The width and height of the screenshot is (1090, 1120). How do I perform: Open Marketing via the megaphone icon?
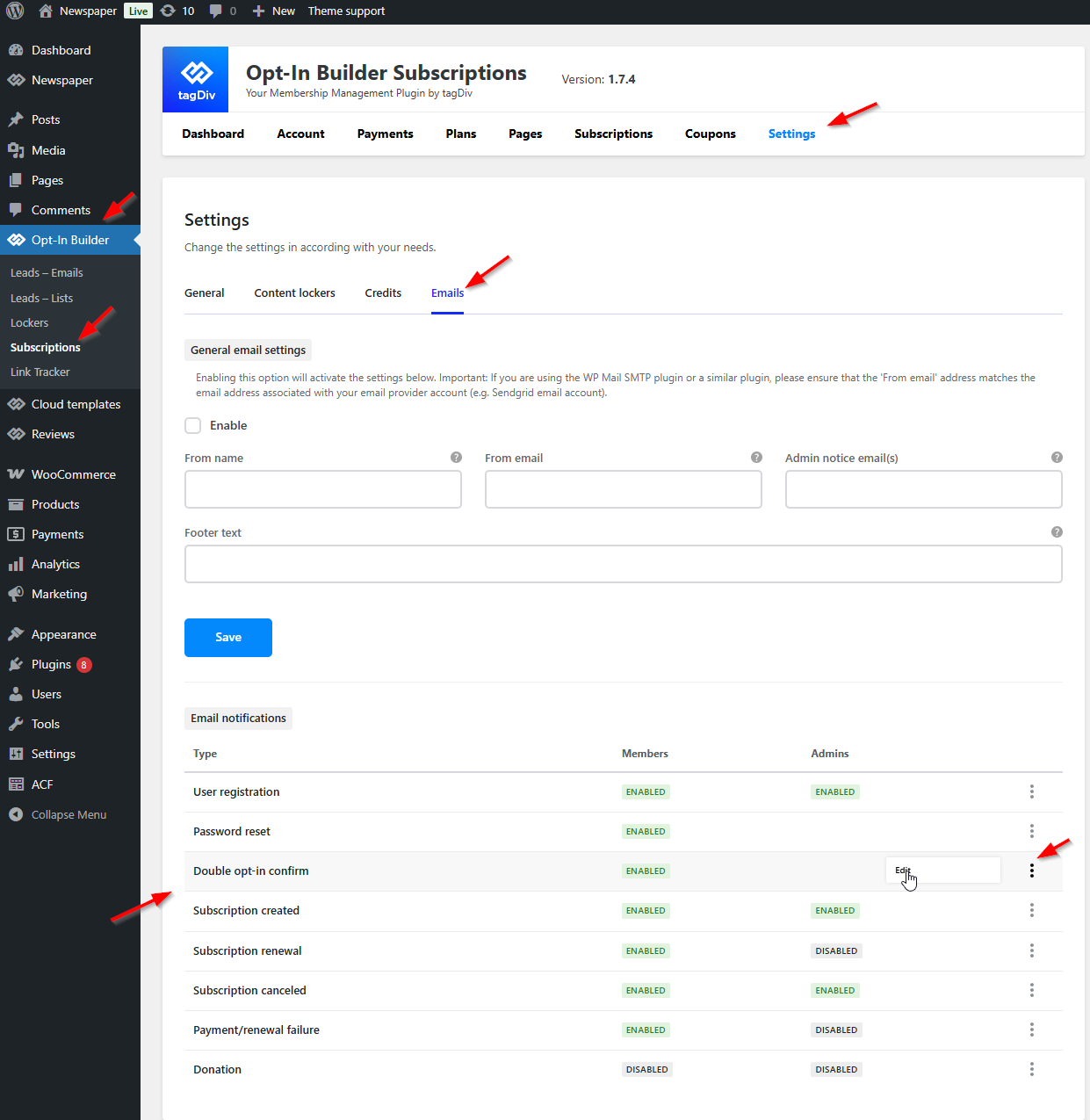(16, 593)
